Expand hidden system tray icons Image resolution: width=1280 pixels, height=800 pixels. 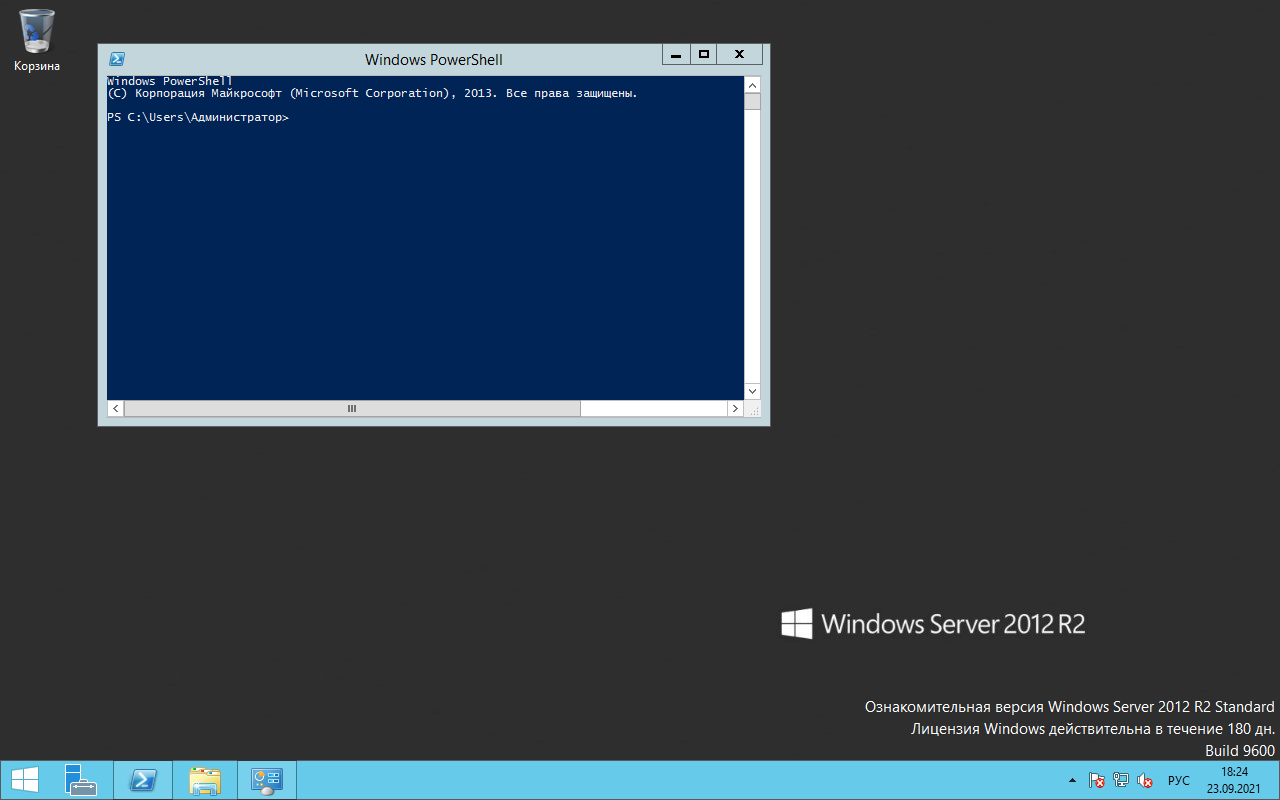[x=1071, y=780]
